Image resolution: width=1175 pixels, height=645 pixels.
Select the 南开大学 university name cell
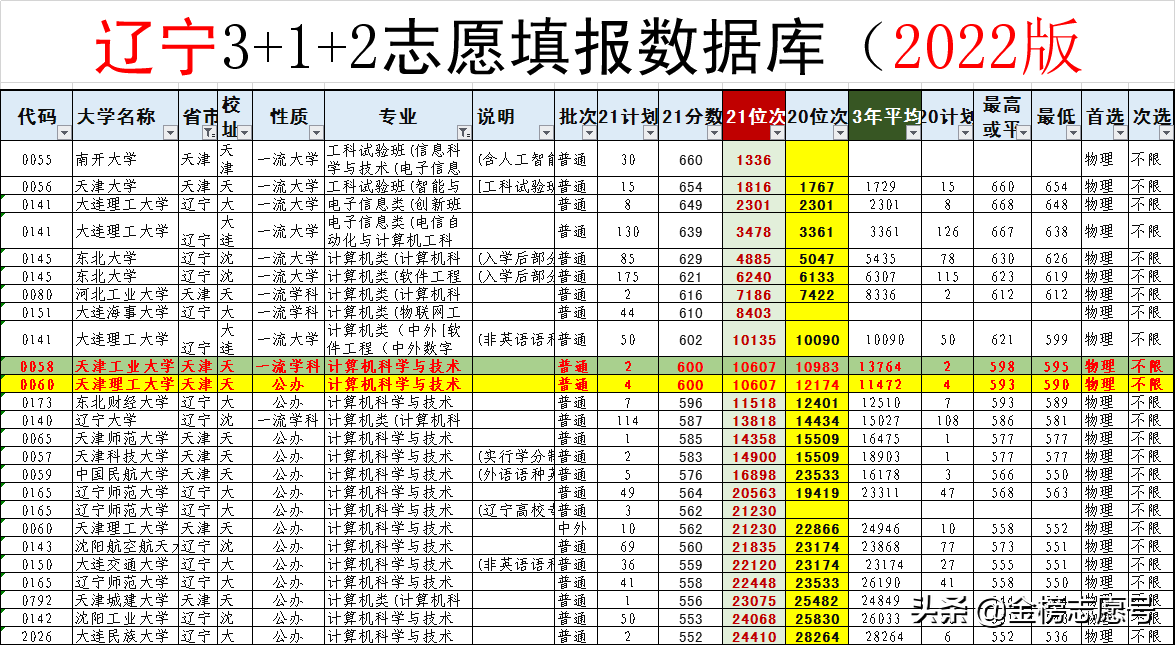pyautogui.click(x=108, y=157)
